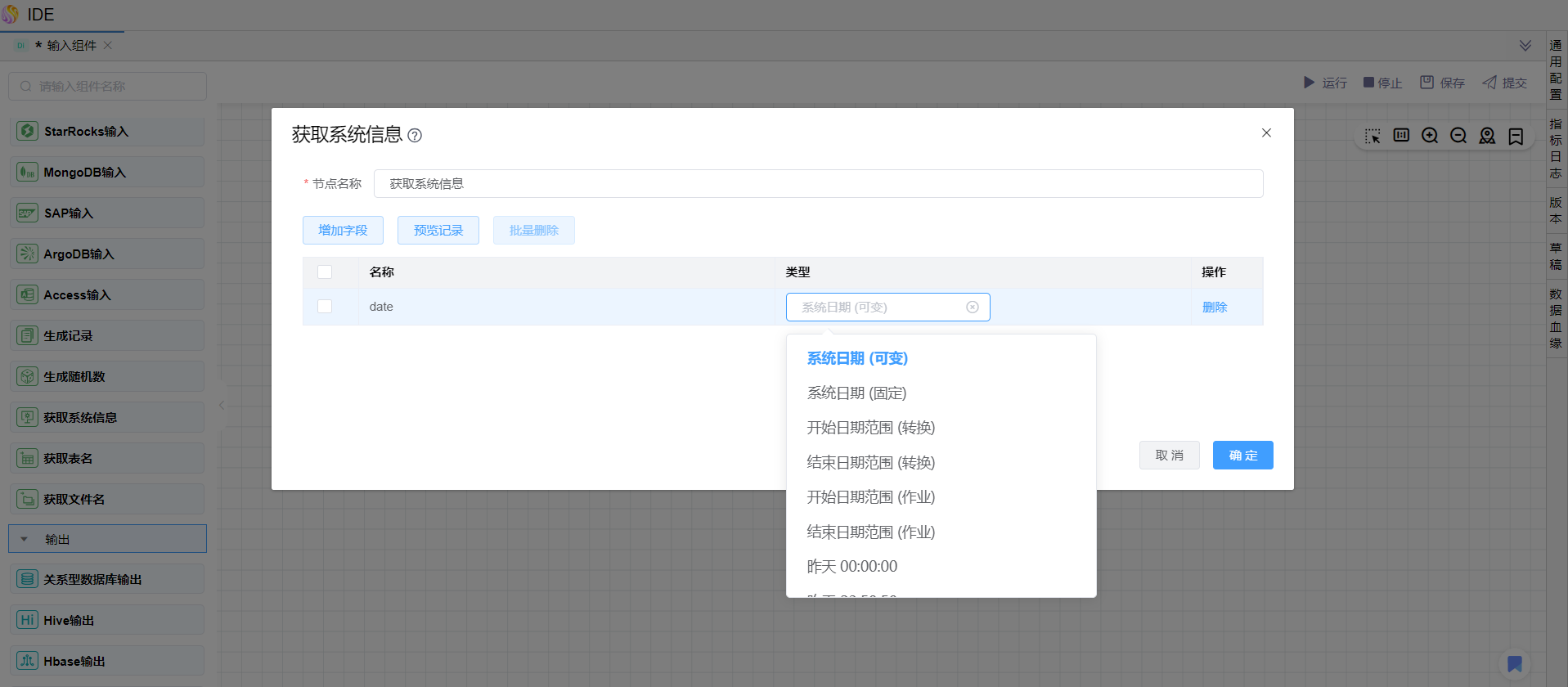Click the area selection tool icon

tap(1372, 136)
